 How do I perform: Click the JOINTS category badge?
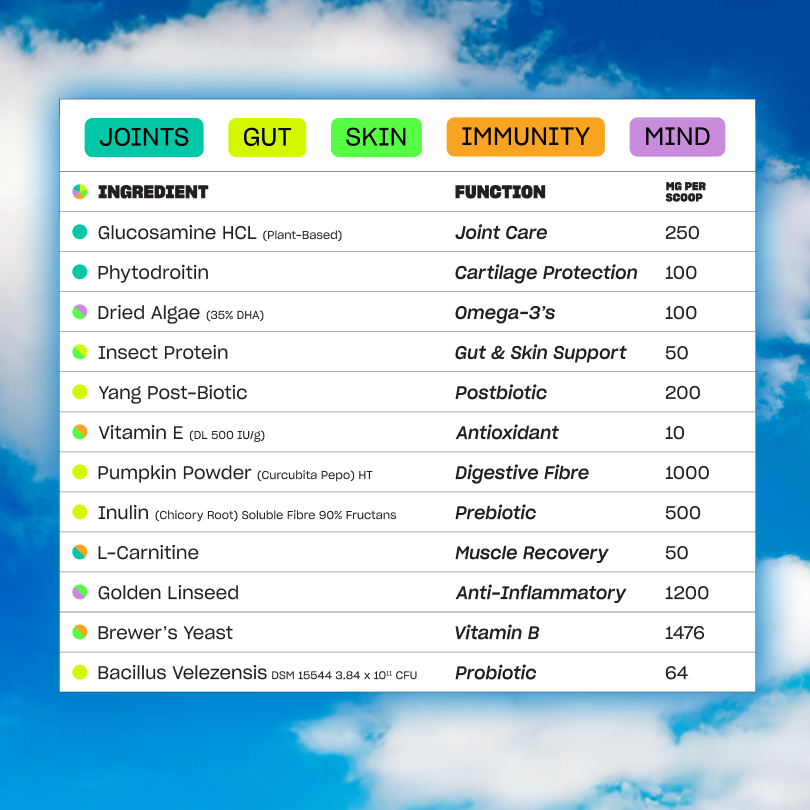click(144, 137)
